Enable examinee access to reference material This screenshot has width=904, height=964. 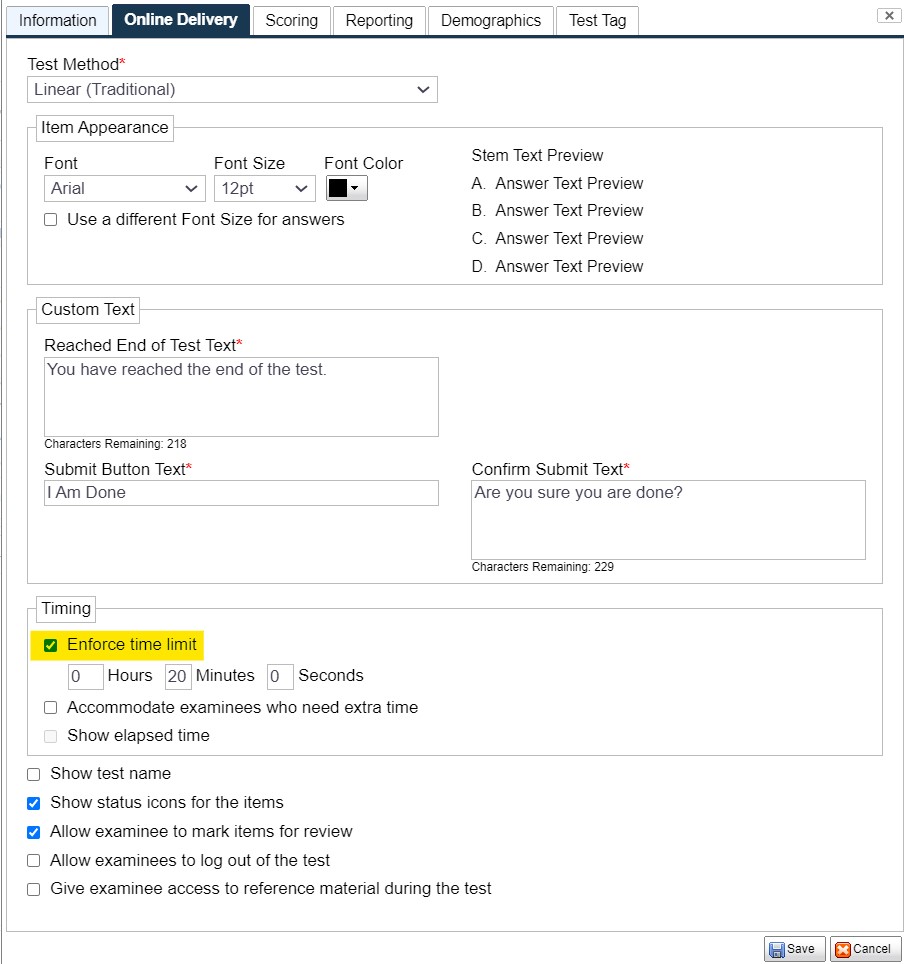[34, 889]
